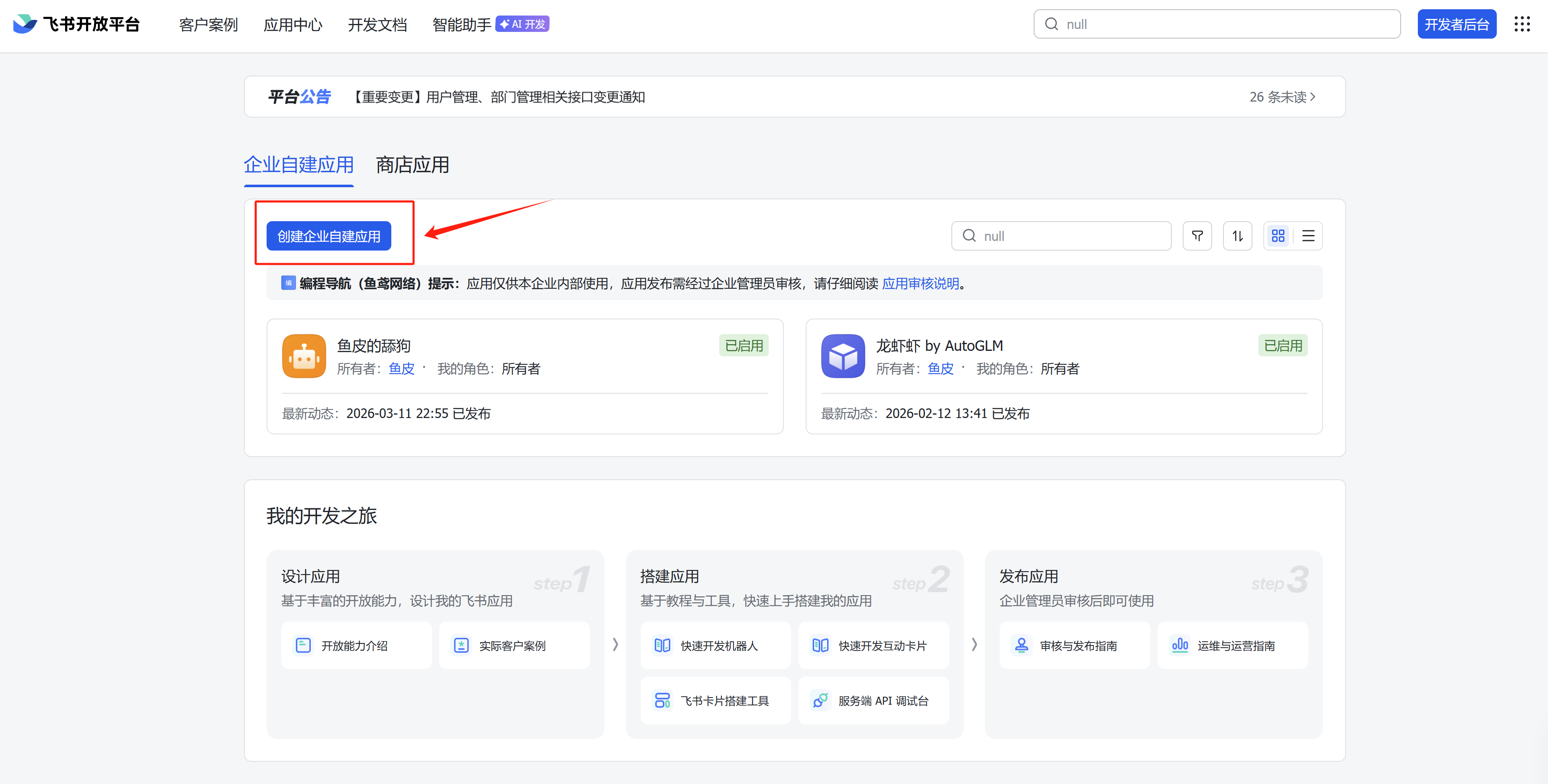Click arrow between step 2 and step 3
The height and width of the screenshot is (784, 1548).
pos(974,645)
